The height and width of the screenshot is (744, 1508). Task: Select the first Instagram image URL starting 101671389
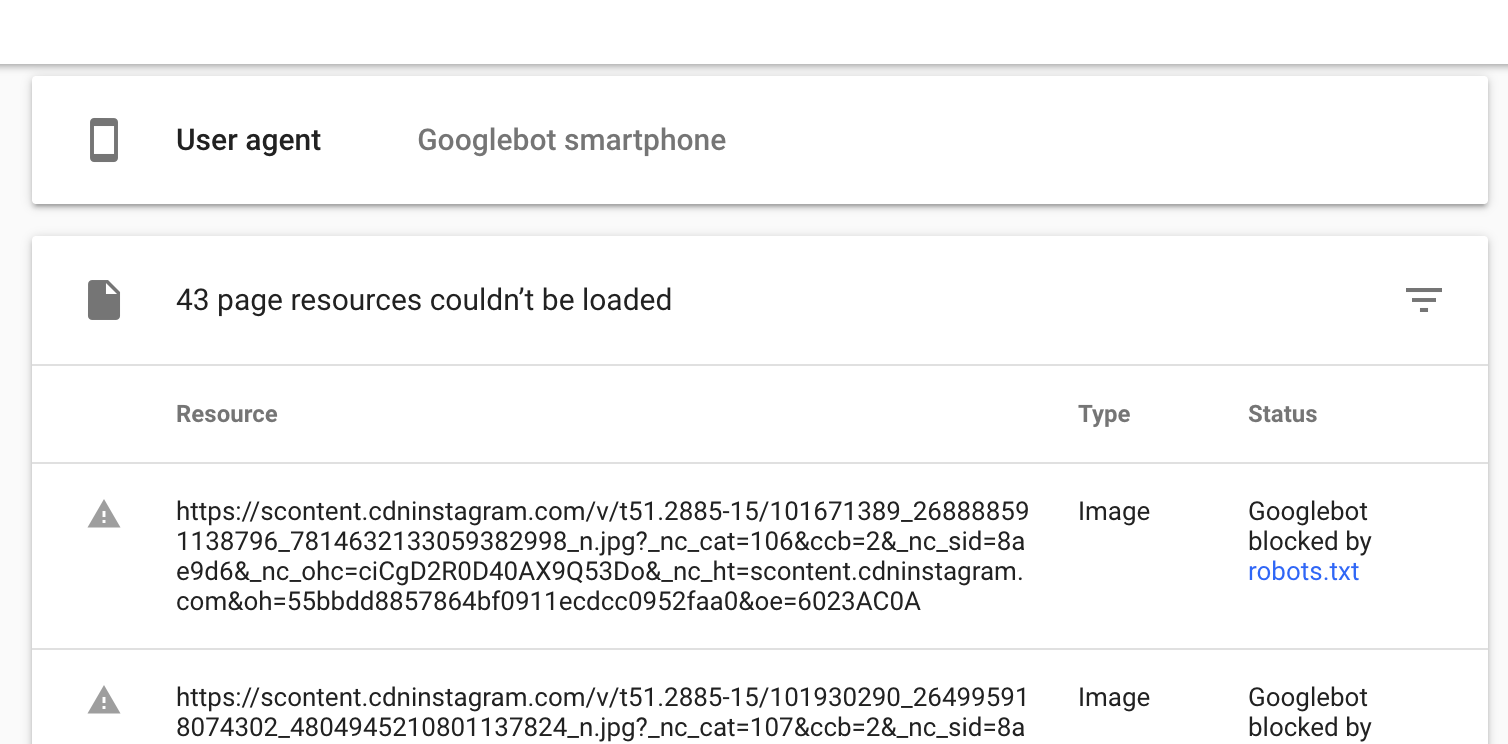[602, 557]
